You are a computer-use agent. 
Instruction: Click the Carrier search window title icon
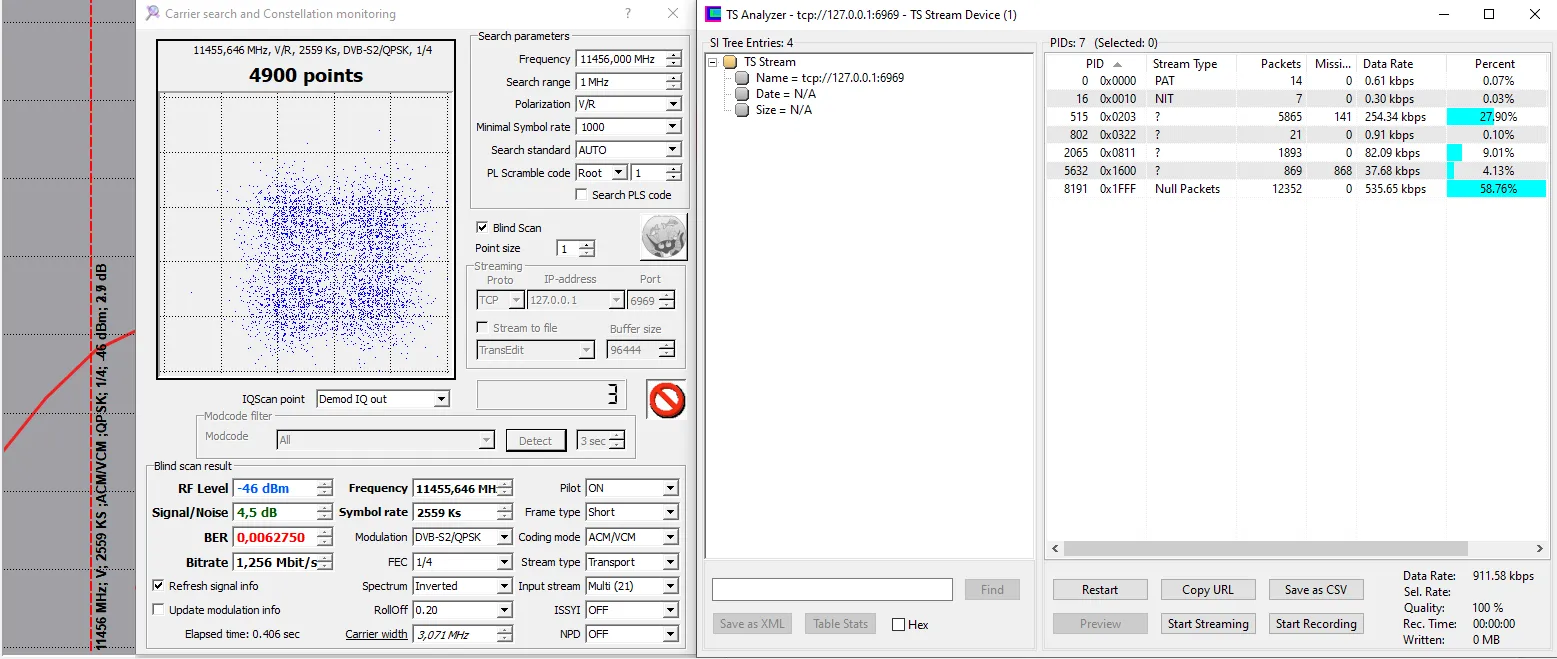tap(152, 14)
